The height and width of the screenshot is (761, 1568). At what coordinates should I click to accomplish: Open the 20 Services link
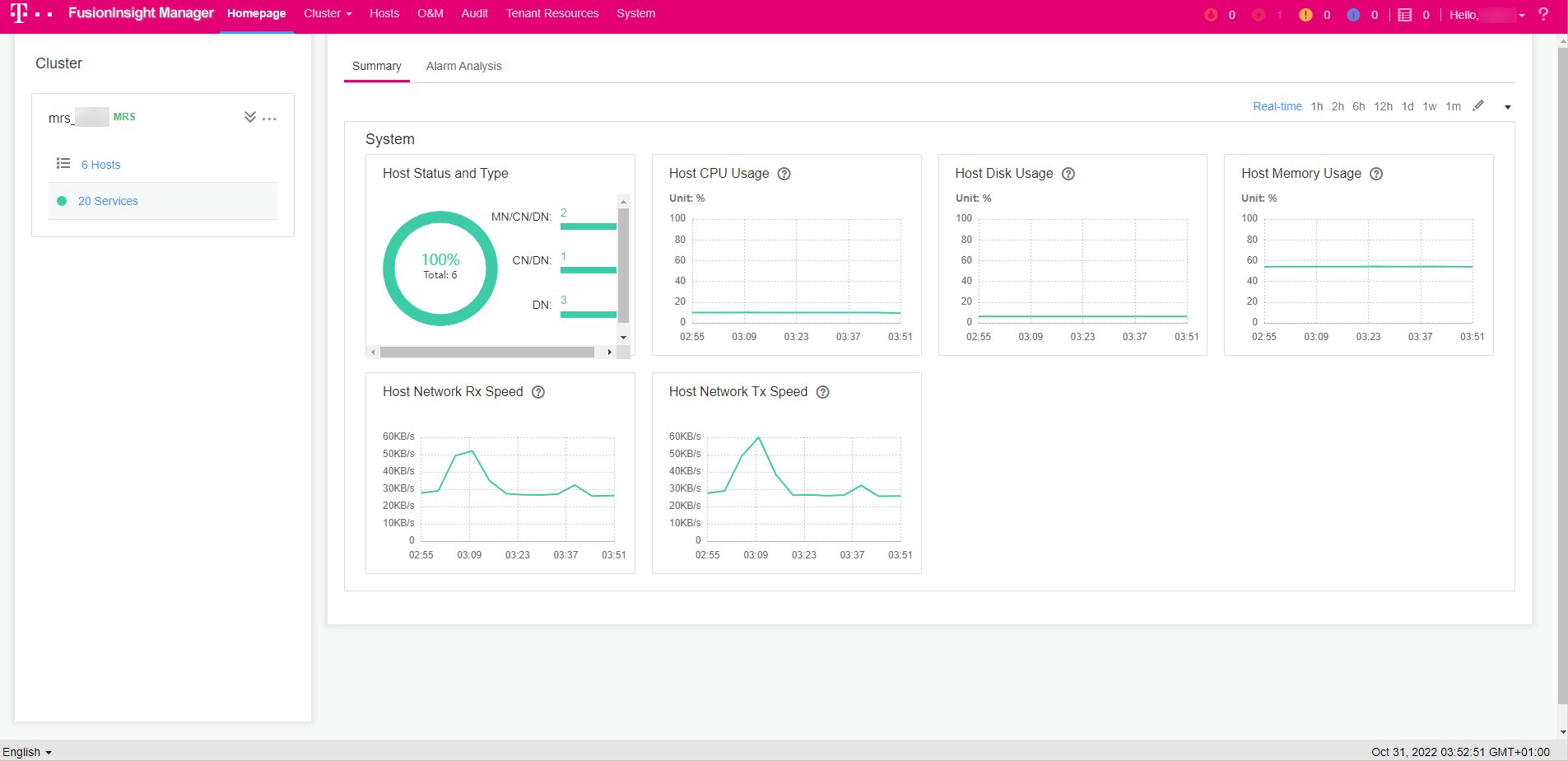(x=108, y=201)
